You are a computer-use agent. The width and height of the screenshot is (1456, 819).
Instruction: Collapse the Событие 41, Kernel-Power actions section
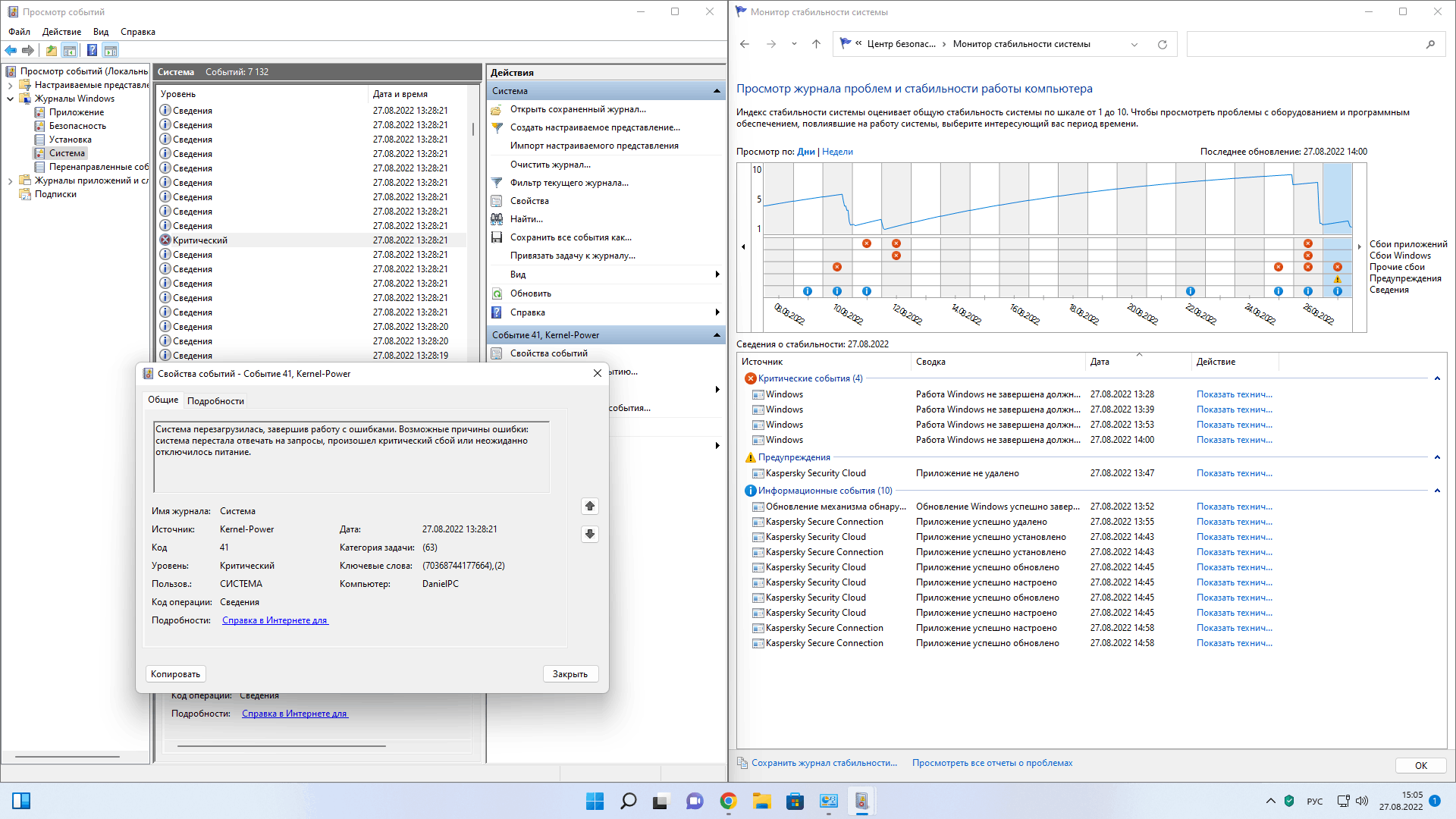pos(717,335)
